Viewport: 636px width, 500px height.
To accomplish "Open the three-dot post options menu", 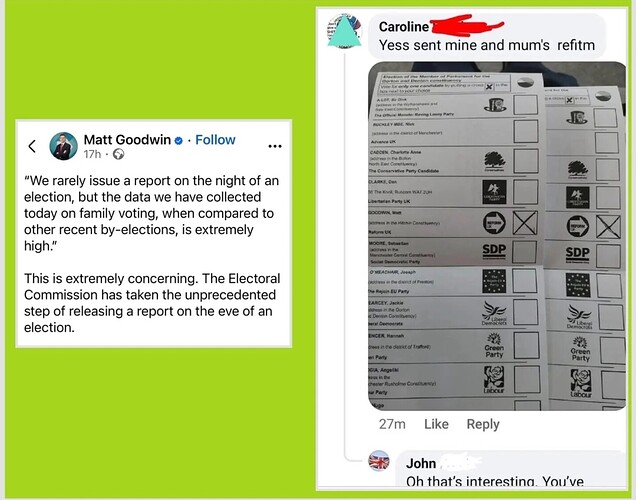I will tap(275, 146).
